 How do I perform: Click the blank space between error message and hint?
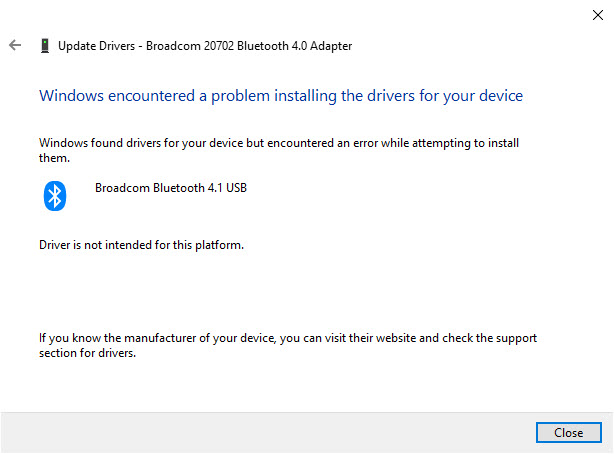click(300, 290)
